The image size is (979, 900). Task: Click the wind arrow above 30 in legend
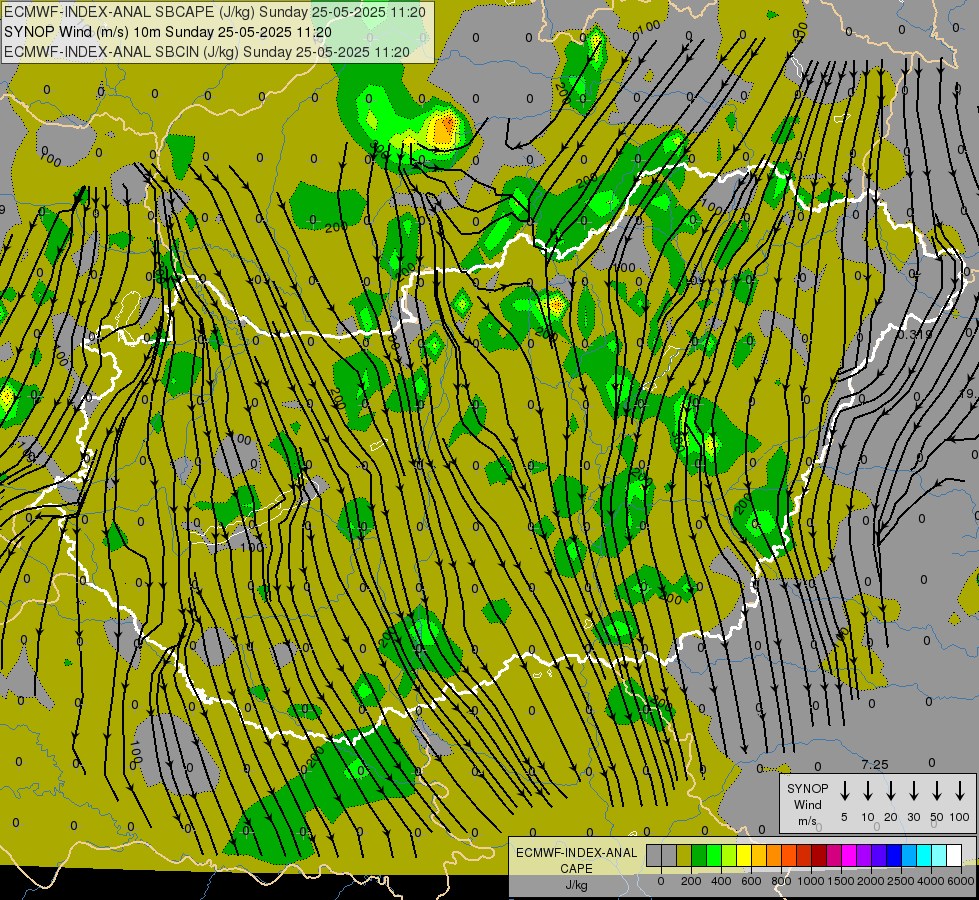point(913,791)
